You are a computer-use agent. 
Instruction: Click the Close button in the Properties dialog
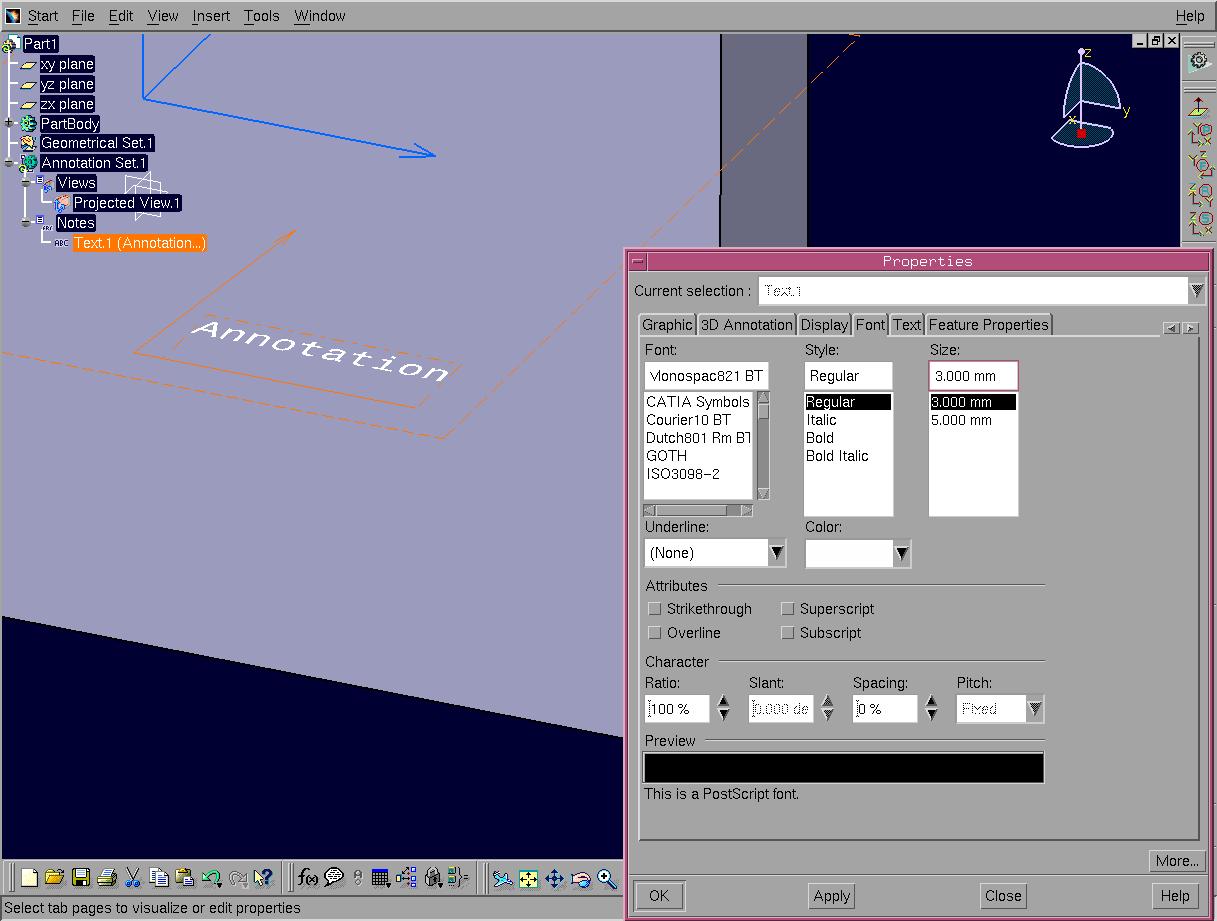click(1003, 895)
